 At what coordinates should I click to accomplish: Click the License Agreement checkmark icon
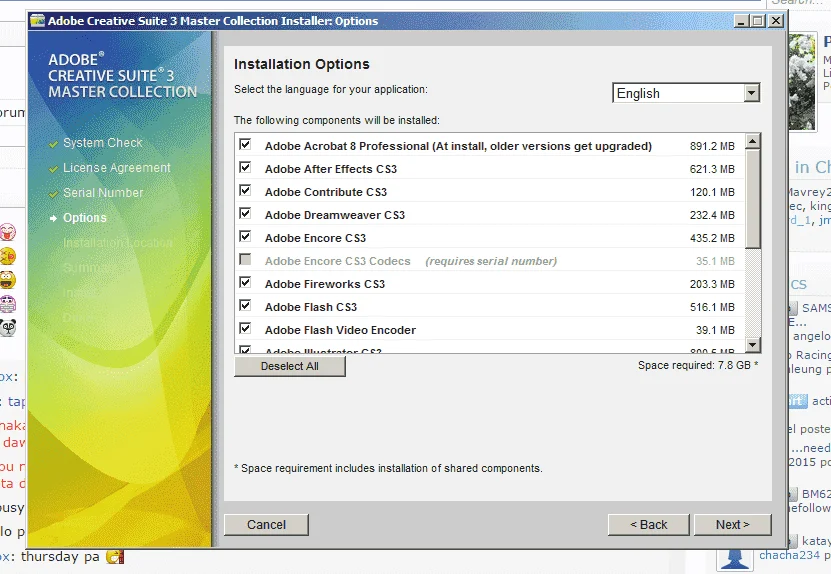click(x=53, y=169)
